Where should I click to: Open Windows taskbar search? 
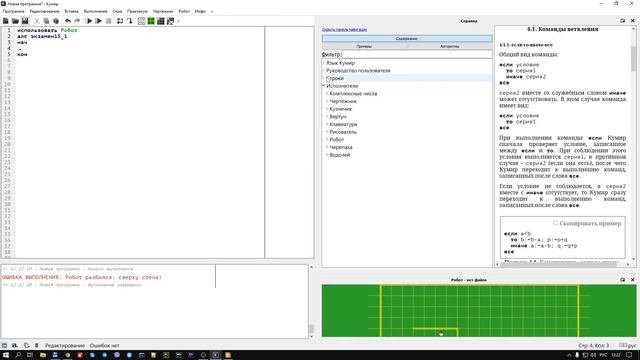tap(18, 355)
